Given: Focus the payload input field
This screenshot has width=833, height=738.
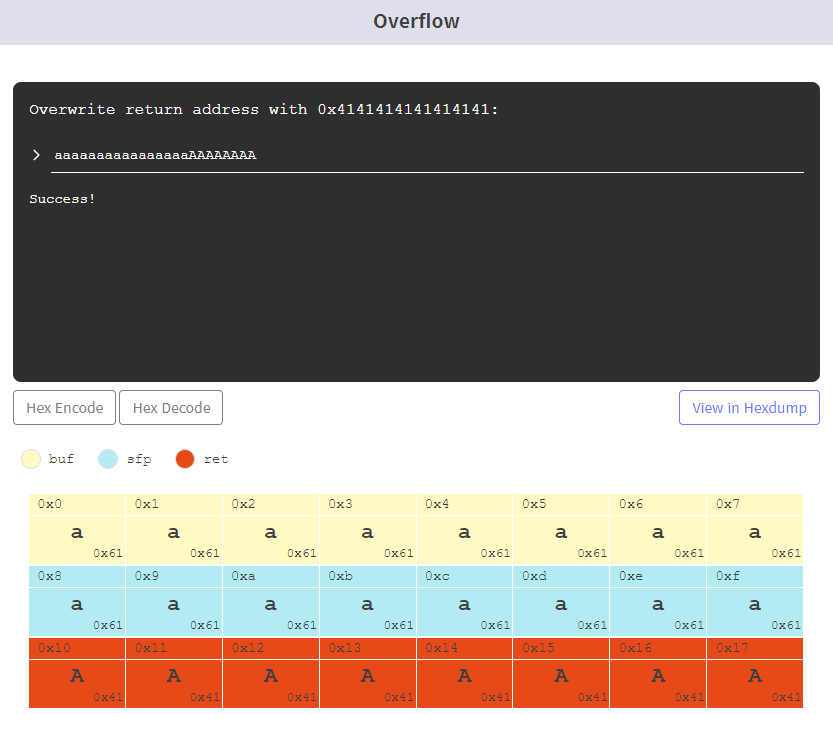Looking at the screenshot, I should coord(427,156).
